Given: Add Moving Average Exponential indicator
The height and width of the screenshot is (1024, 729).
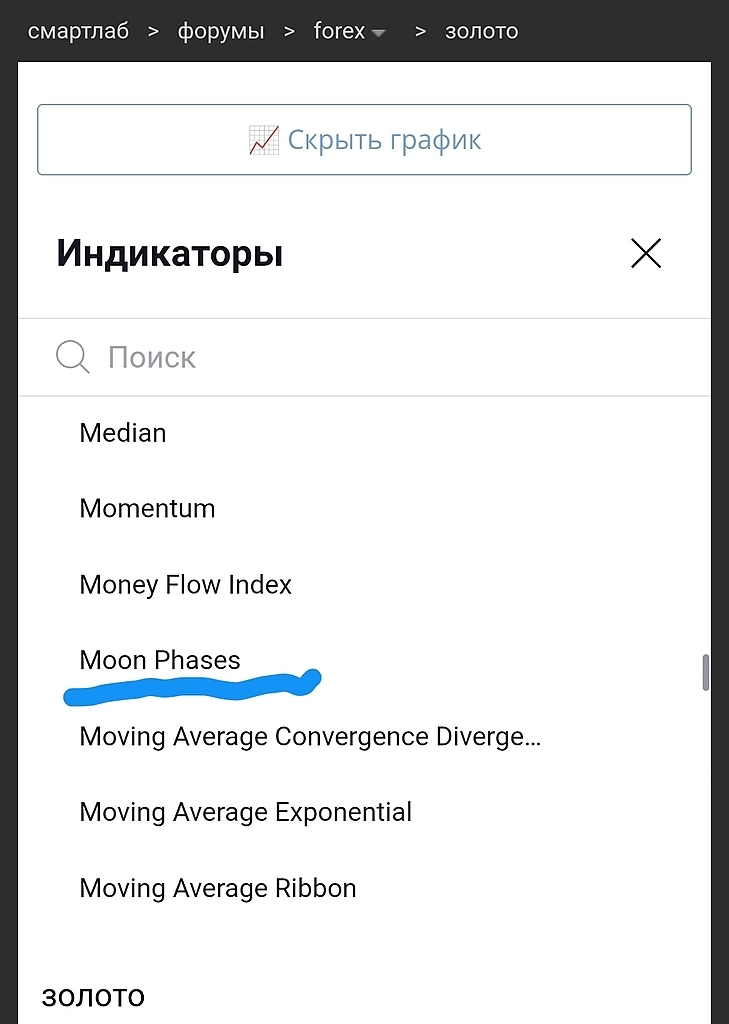Looking at the screenshot, I should tap(246, 812).
